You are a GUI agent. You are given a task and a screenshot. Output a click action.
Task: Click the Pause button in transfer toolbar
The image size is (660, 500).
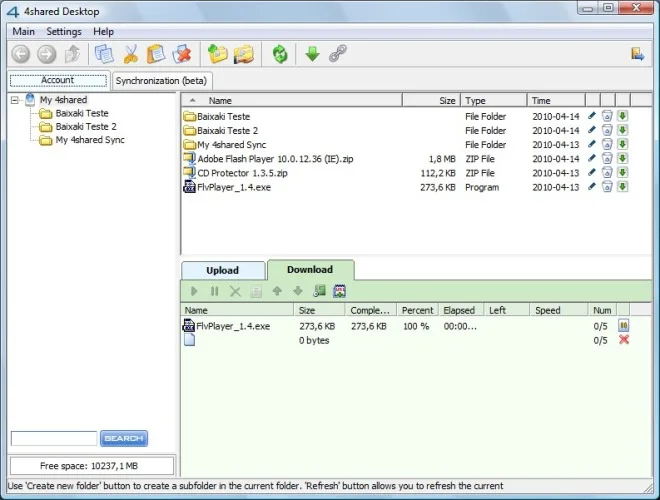click(x=214, y=291)
